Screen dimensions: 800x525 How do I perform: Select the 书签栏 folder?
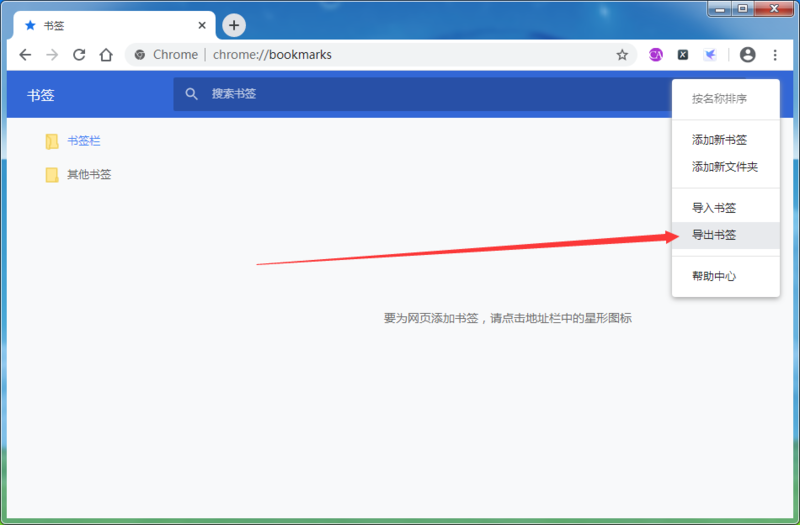(84, 141)
